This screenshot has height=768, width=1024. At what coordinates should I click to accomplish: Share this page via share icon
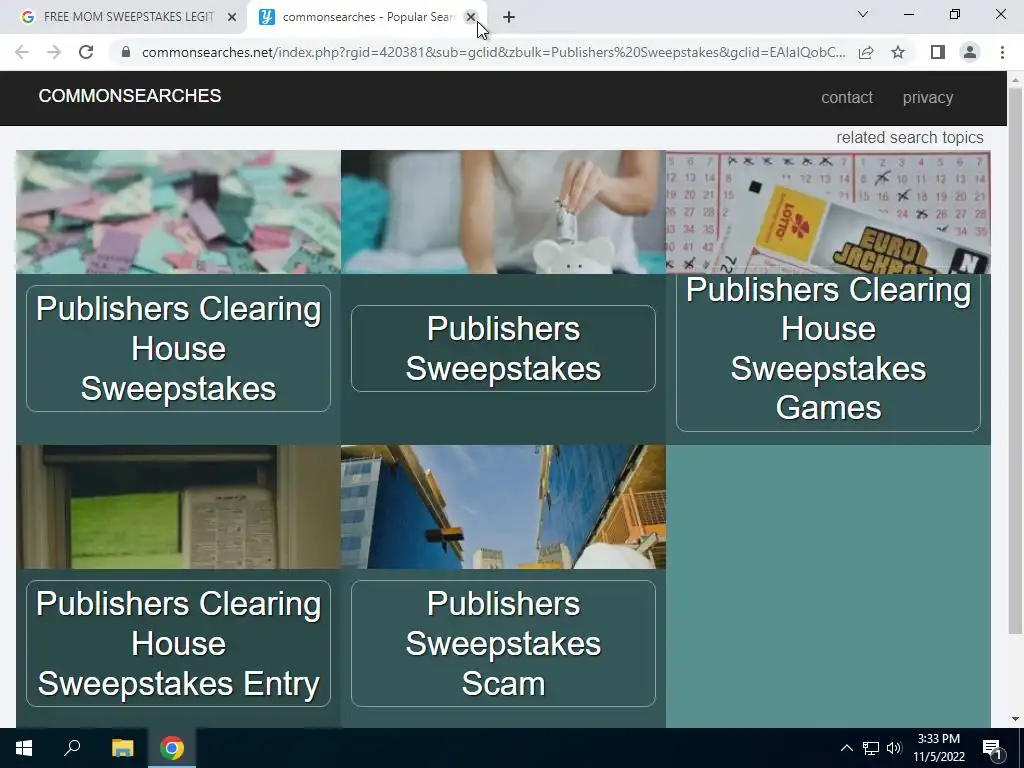click(866, 52)
